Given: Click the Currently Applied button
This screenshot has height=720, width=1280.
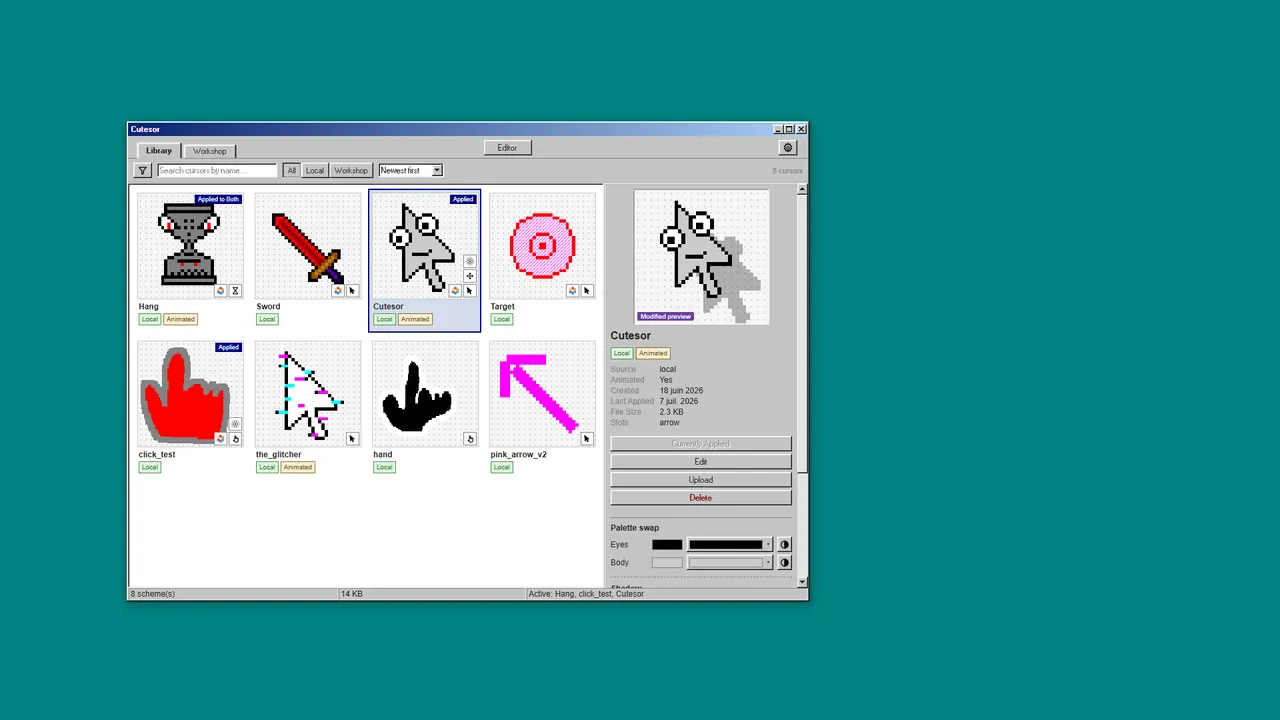Looking at the screenshot, I should pos(701,444).
